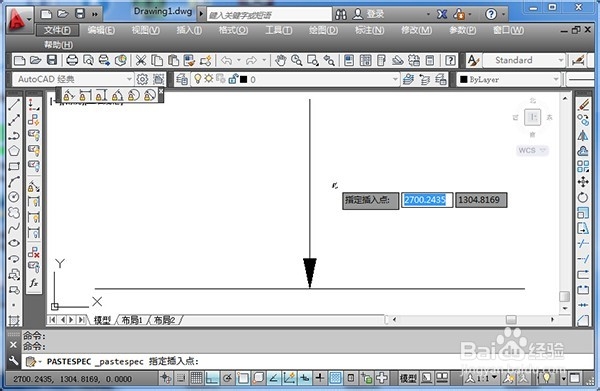Screen dimensions: 600x391
Task: Click the Undo arrow icon
Action: click(227, 60)
